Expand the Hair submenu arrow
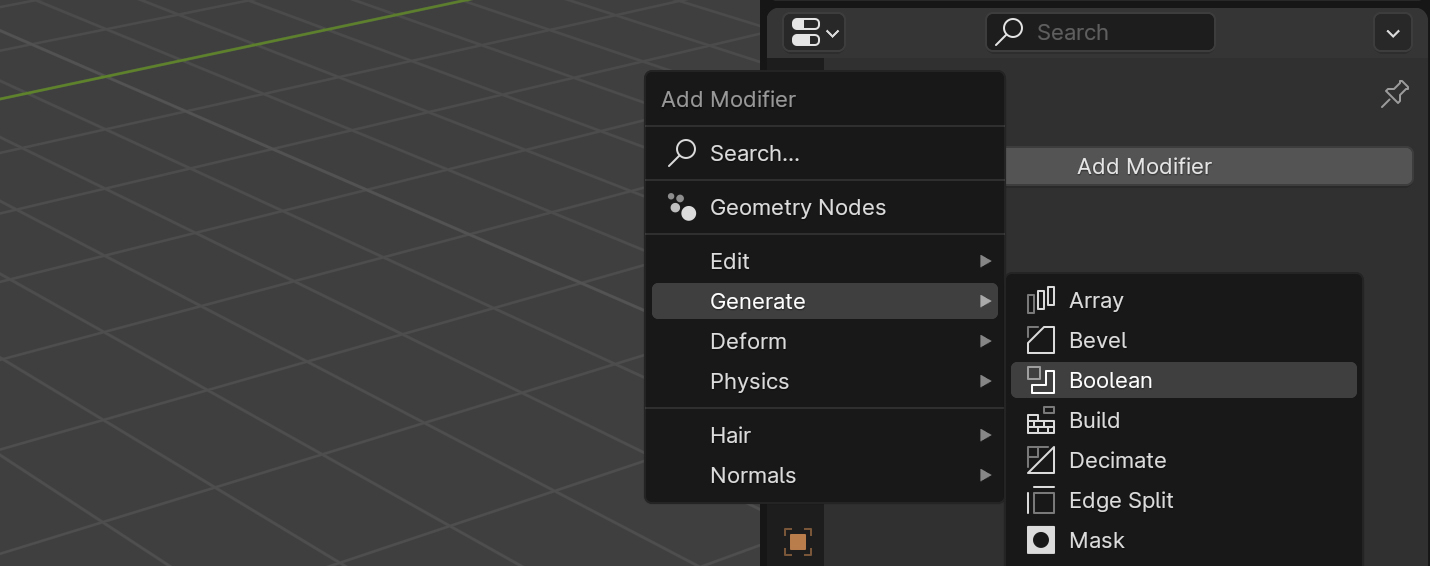This screenshot has height=566, width=1430. (986, 435)
